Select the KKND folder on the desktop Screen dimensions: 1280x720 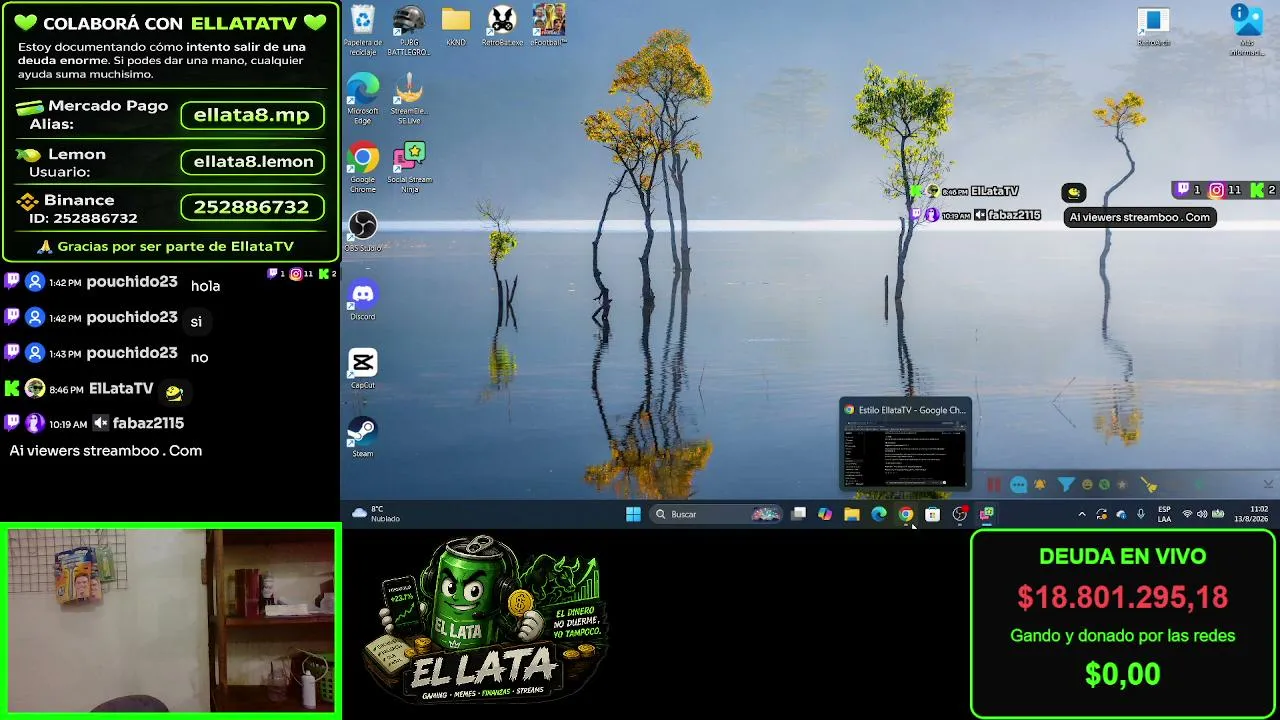pyautogui.click(x=456, y=27)
